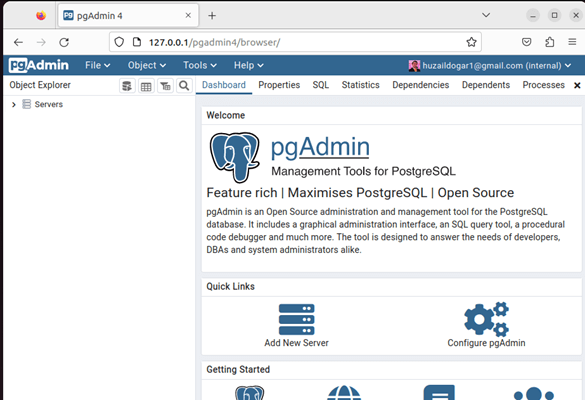Switch to the Statistics tab
This screenshot has height=400, width=585.
coord(360,85)
